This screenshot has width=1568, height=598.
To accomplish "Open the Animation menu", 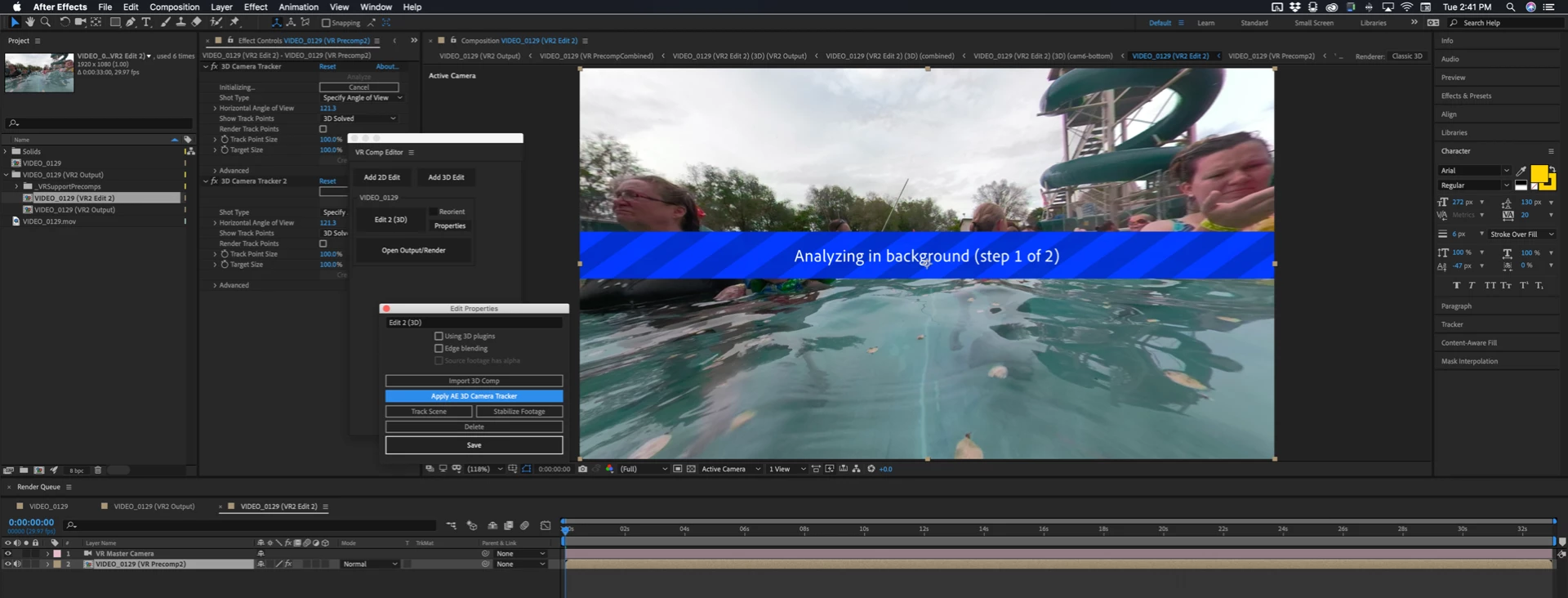I will [x=298, y=7].
